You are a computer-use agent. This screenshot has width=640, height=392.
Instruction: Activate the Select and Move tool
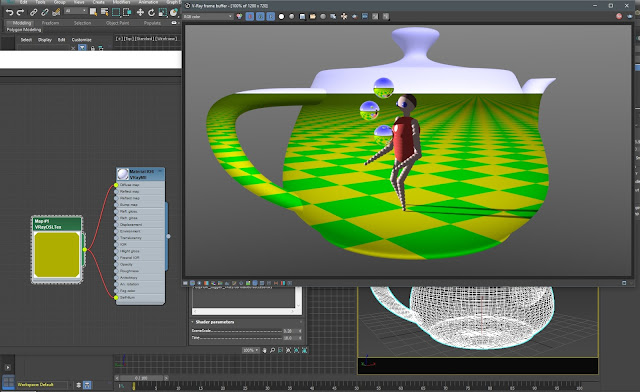(140, 12)
